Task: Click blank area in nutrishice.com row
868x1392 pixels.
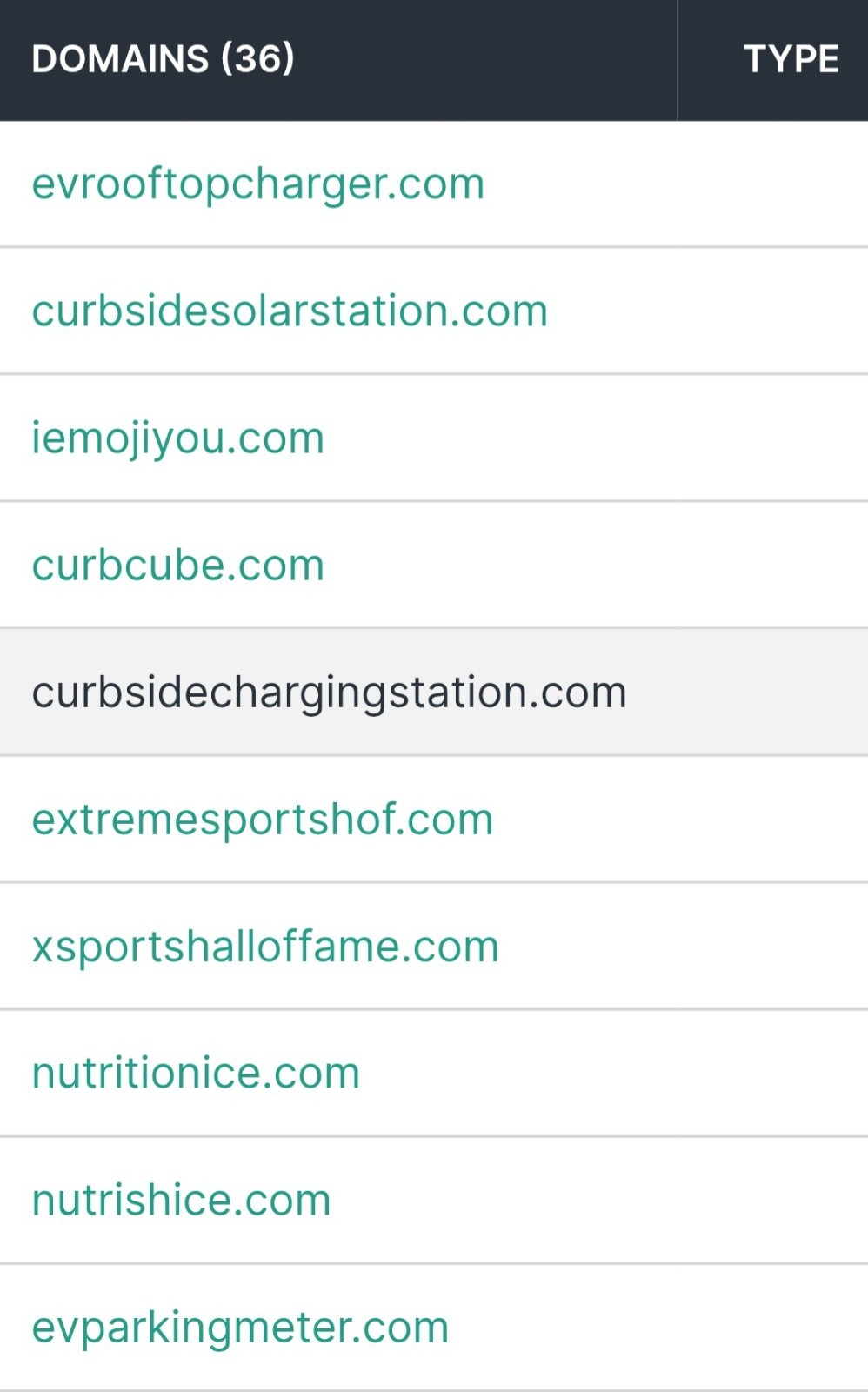Action: (600, 1200)
